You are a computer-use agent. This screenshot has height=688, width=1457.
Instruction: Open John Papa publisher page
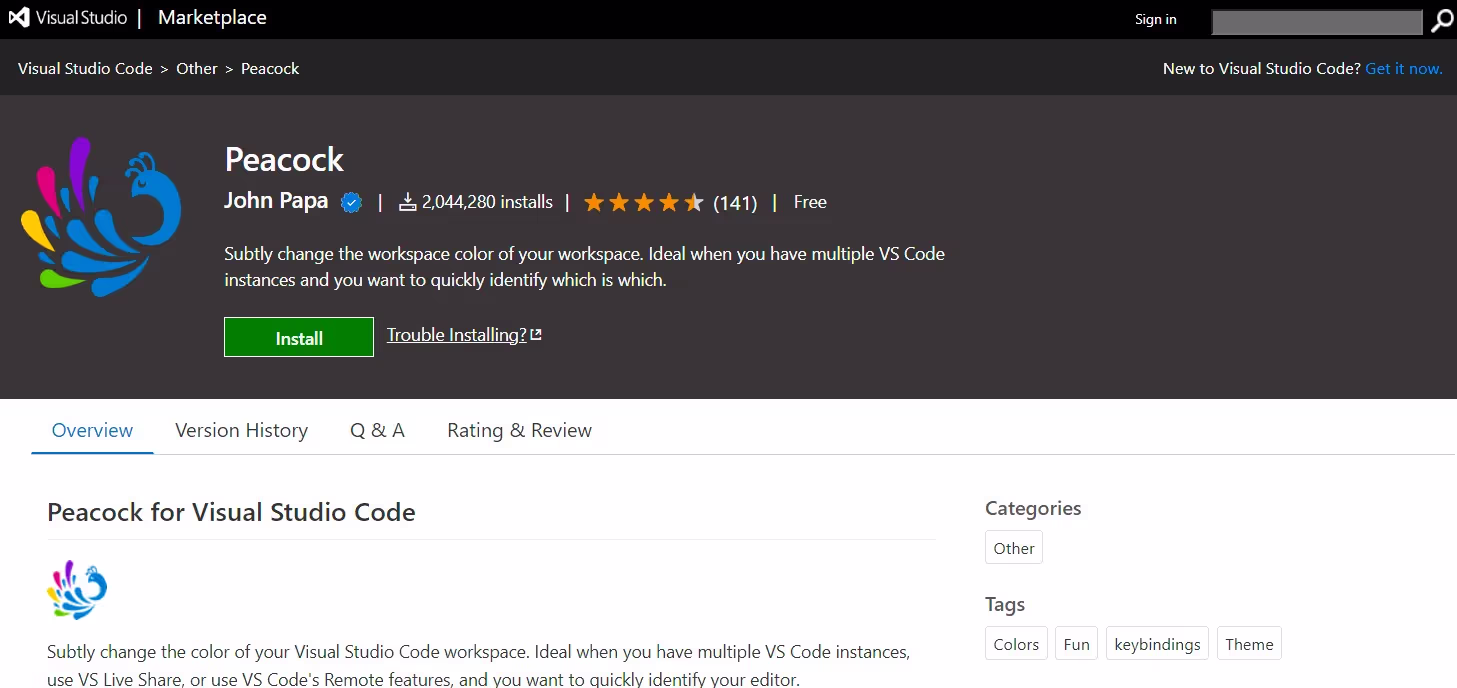click(x=276, y=201)
